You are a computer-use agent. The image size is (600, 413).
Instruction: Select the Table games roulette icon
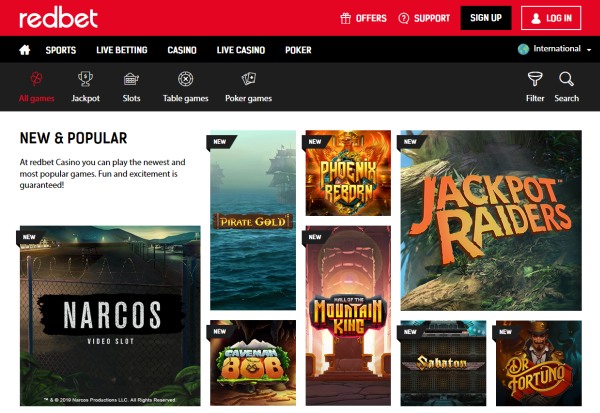click(x=186, y=79)
